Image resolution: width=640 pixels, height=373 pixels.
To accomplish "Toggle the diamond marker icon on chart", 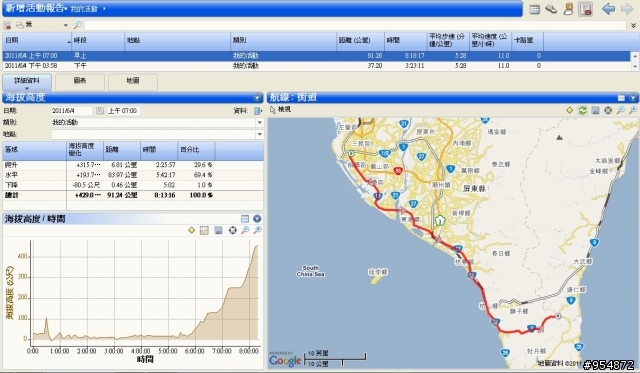I will coord(191,231).
